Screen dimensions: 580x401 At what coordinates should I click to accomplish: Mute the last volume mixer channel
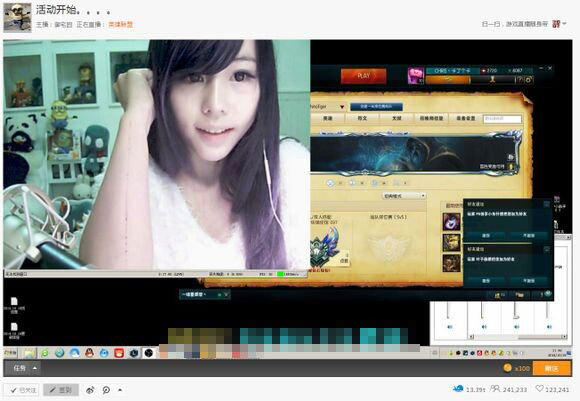coord(549,327)
